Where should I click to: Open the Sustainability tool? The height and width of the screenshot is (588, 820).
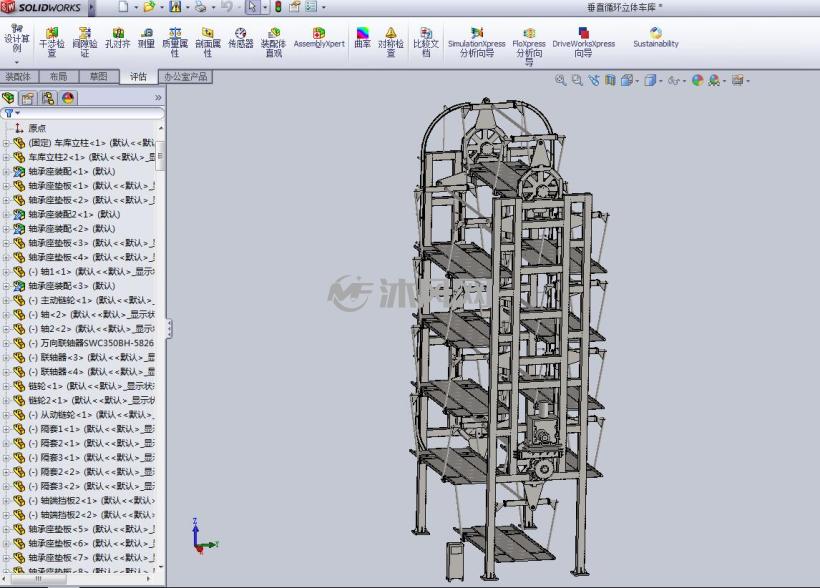pos(656,38)
